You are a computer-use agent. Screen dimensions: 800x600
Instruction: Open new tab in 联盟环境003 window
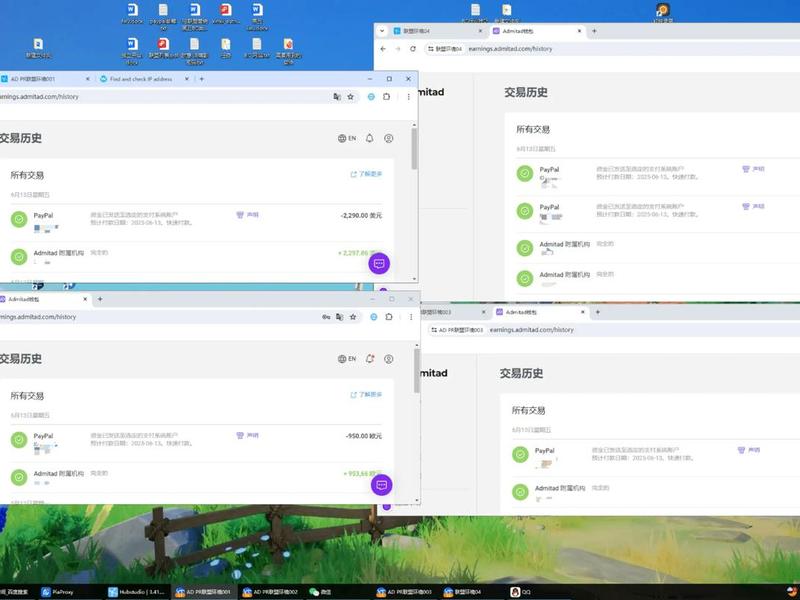coord(597,312)
